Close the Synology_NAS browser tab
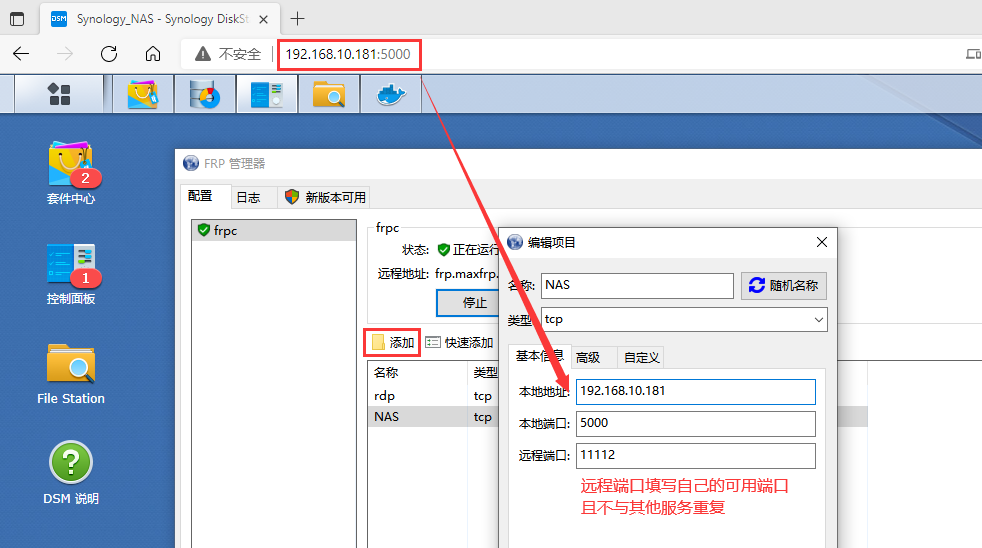The height and width of the screenshot is (548, 982). click(x=264, y=19)
